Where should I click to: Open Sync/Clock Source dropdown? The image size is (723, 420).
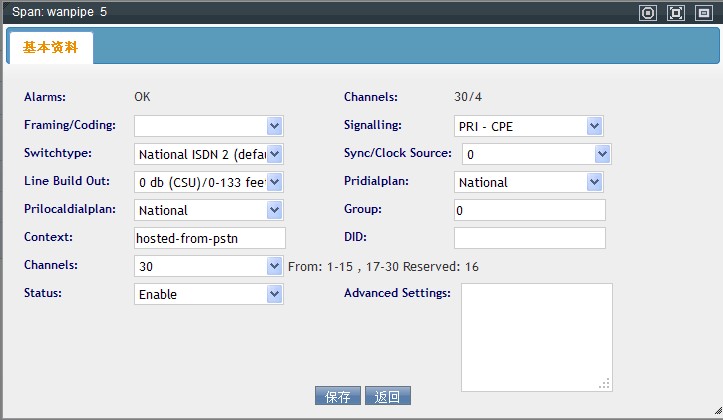click(532, 154)
